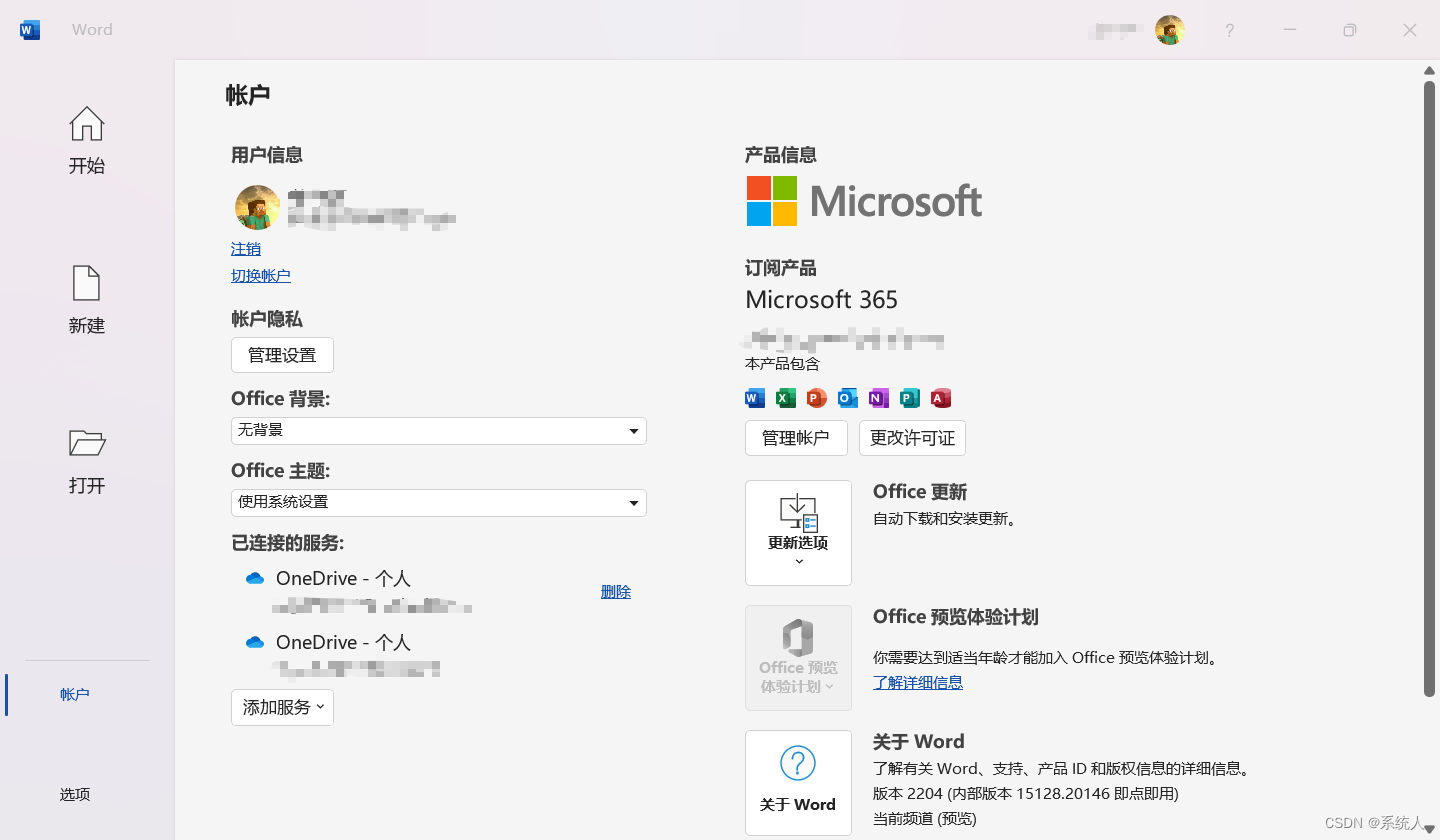Click the first OneDrive cloud icon
This screenshot has width=1440, height=840.
point(255,579)
